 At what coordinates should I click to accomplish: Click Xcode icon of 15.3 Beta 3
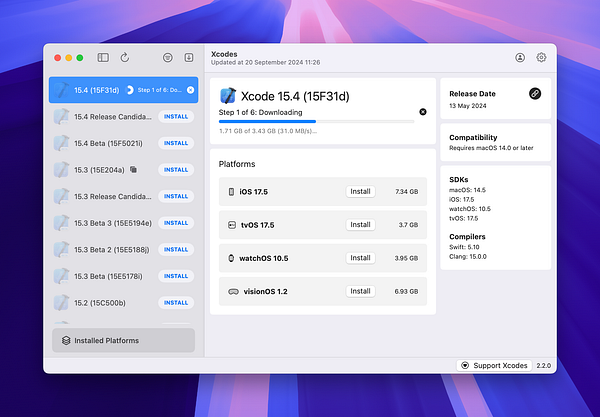tap(61, 223)
